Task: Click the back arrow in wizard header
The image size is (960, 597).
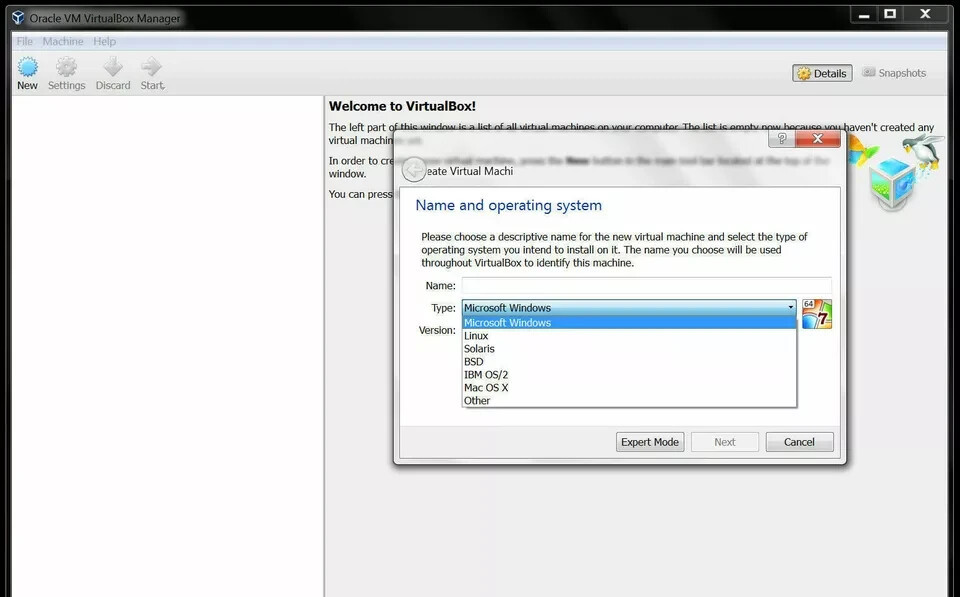Action: coord(414,170)
